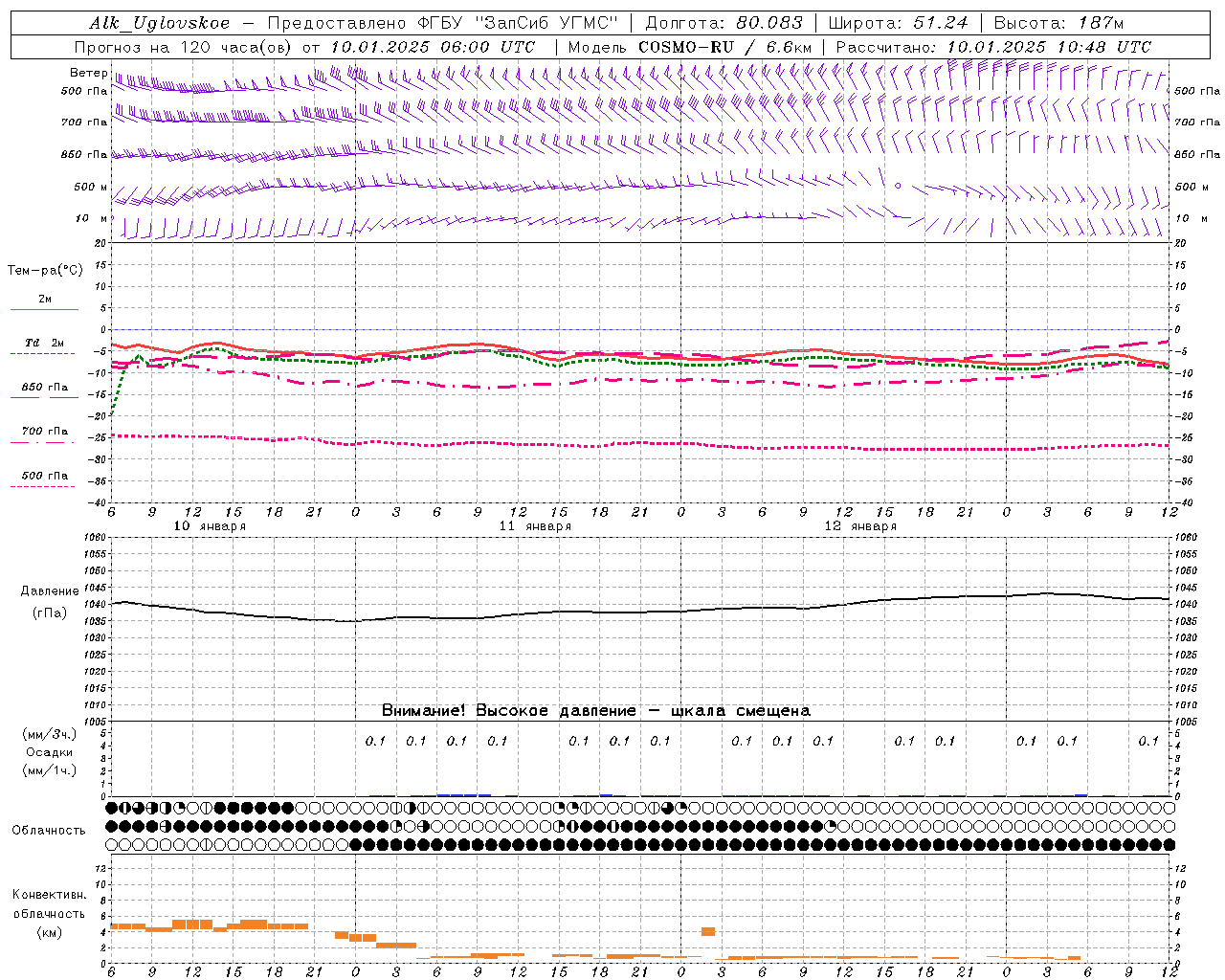Select the elevation text Высота: 187м
Image resolution: width=1225 pixels, height=980 pixels.
1058,23
